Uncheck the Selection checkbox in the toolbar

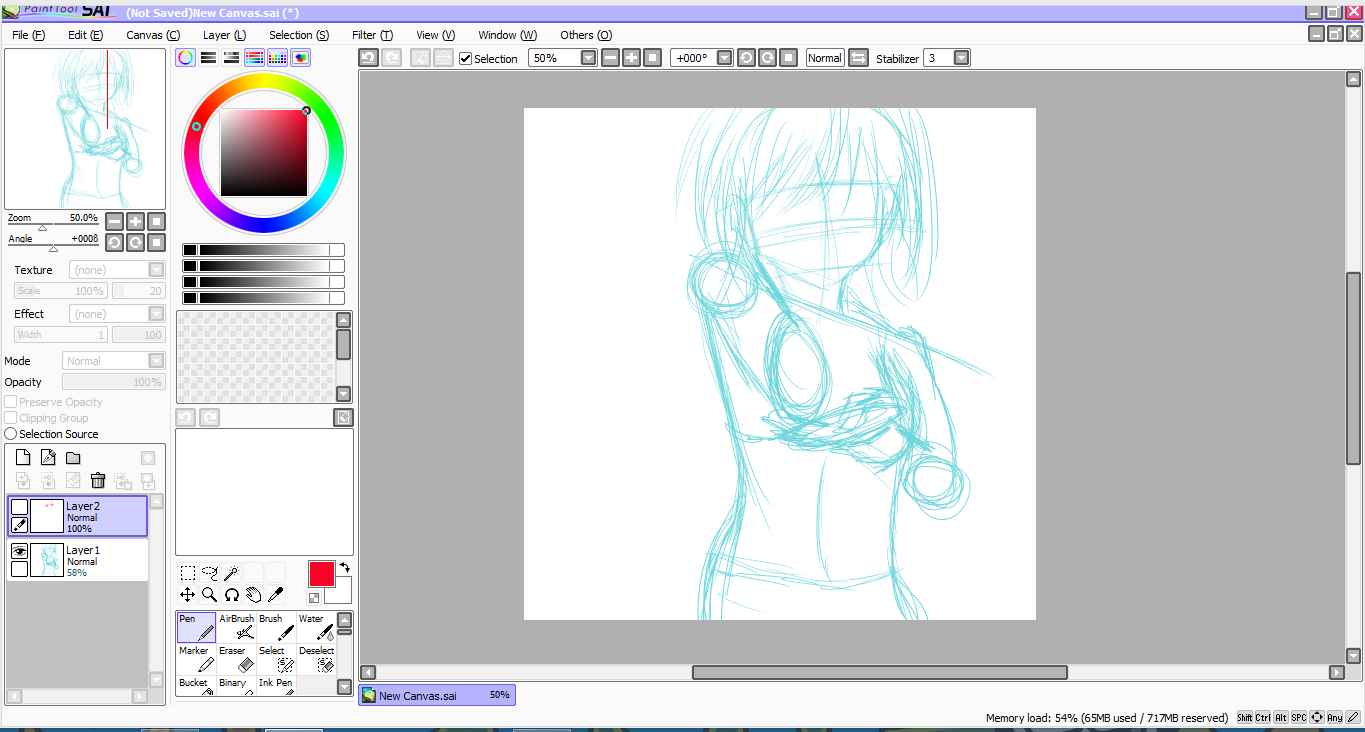click(x=466, y=58)
